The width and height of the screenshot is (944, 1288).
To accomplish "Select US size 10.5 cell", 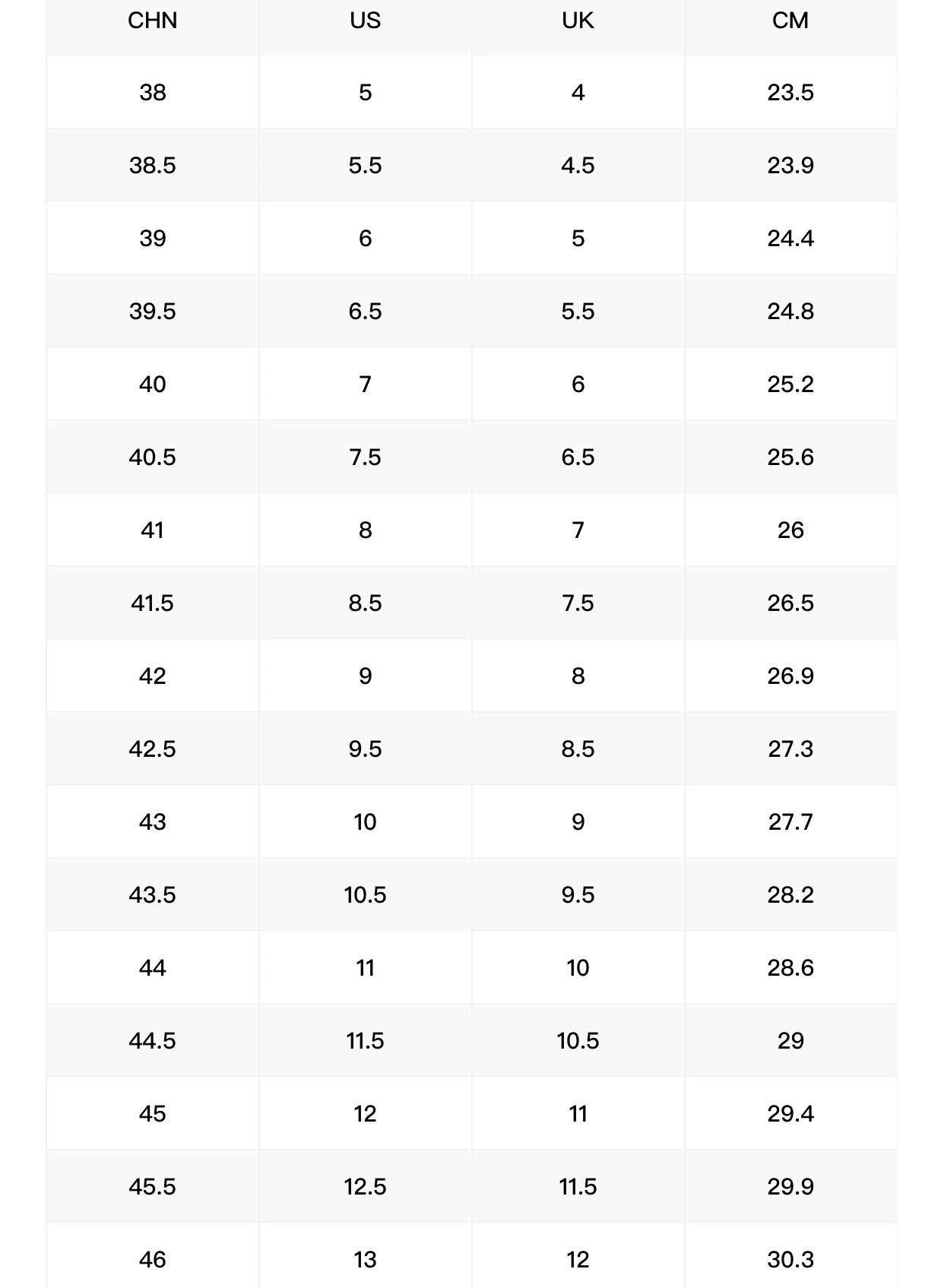I will 366,894.
